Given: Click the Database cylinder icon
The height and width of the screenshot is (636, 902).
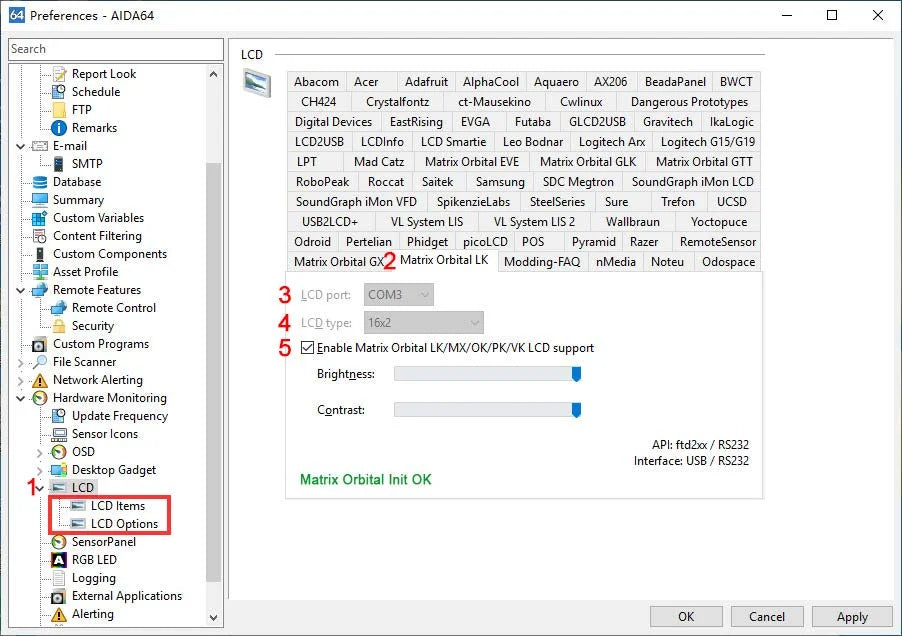Looking at the screenshot, I should point(40,182).
